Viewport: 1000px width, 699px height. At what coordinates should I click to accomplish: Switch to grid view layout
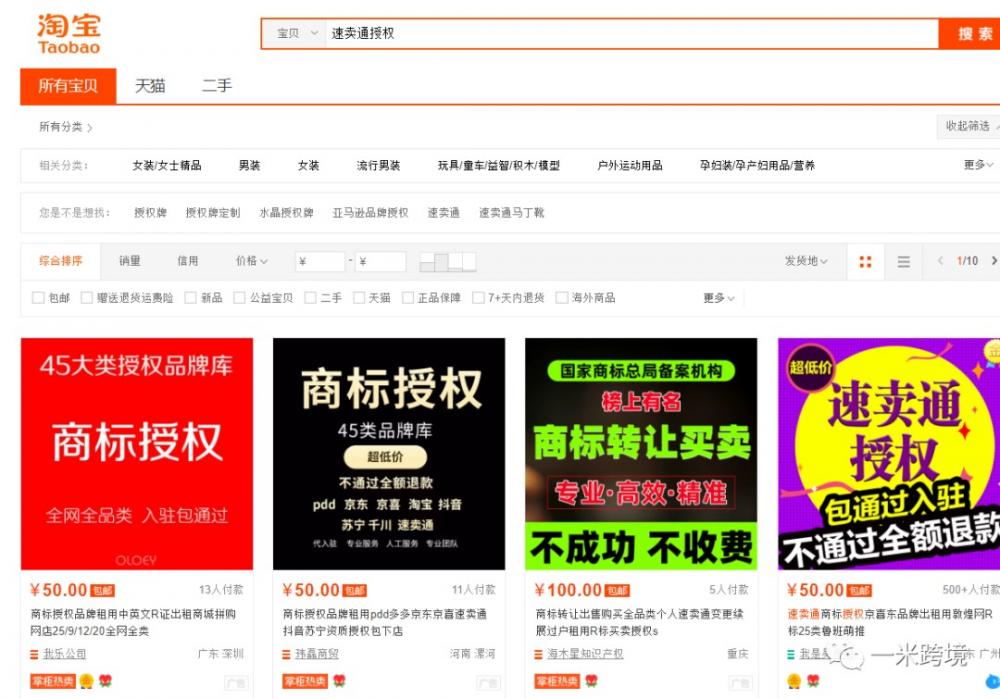click(x=865, y=262)
